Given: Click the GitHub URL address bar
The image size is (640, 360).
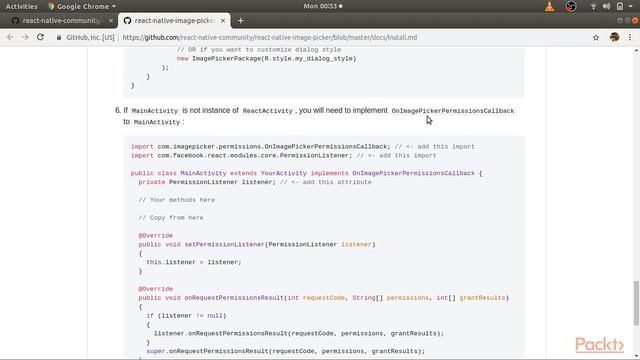Looking at the screenshot, I should click(269, 38).
